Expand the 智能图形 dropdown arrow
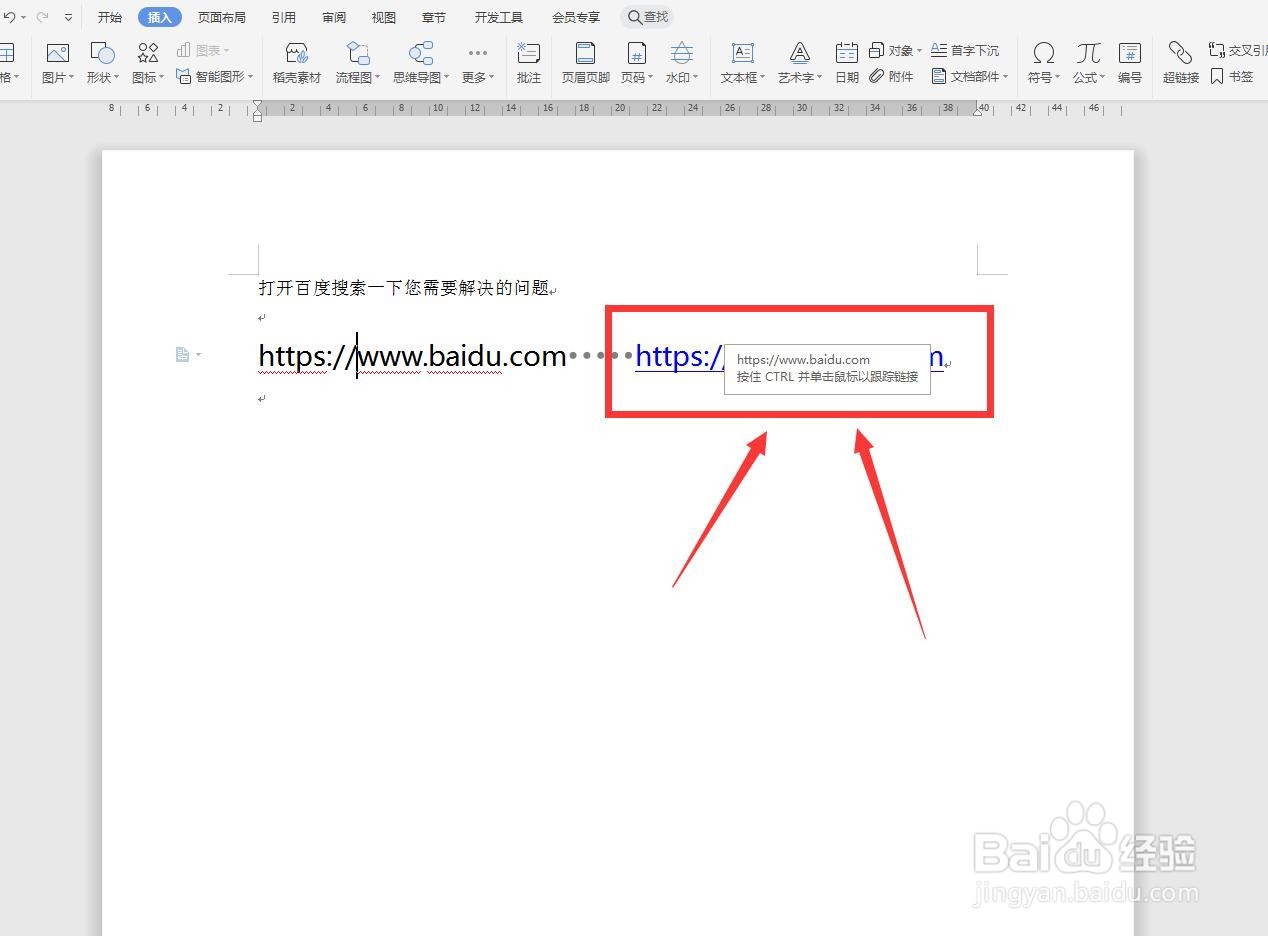Image resolution: width=1268 pixels, height=936 pixels. (x=250, y=76)
